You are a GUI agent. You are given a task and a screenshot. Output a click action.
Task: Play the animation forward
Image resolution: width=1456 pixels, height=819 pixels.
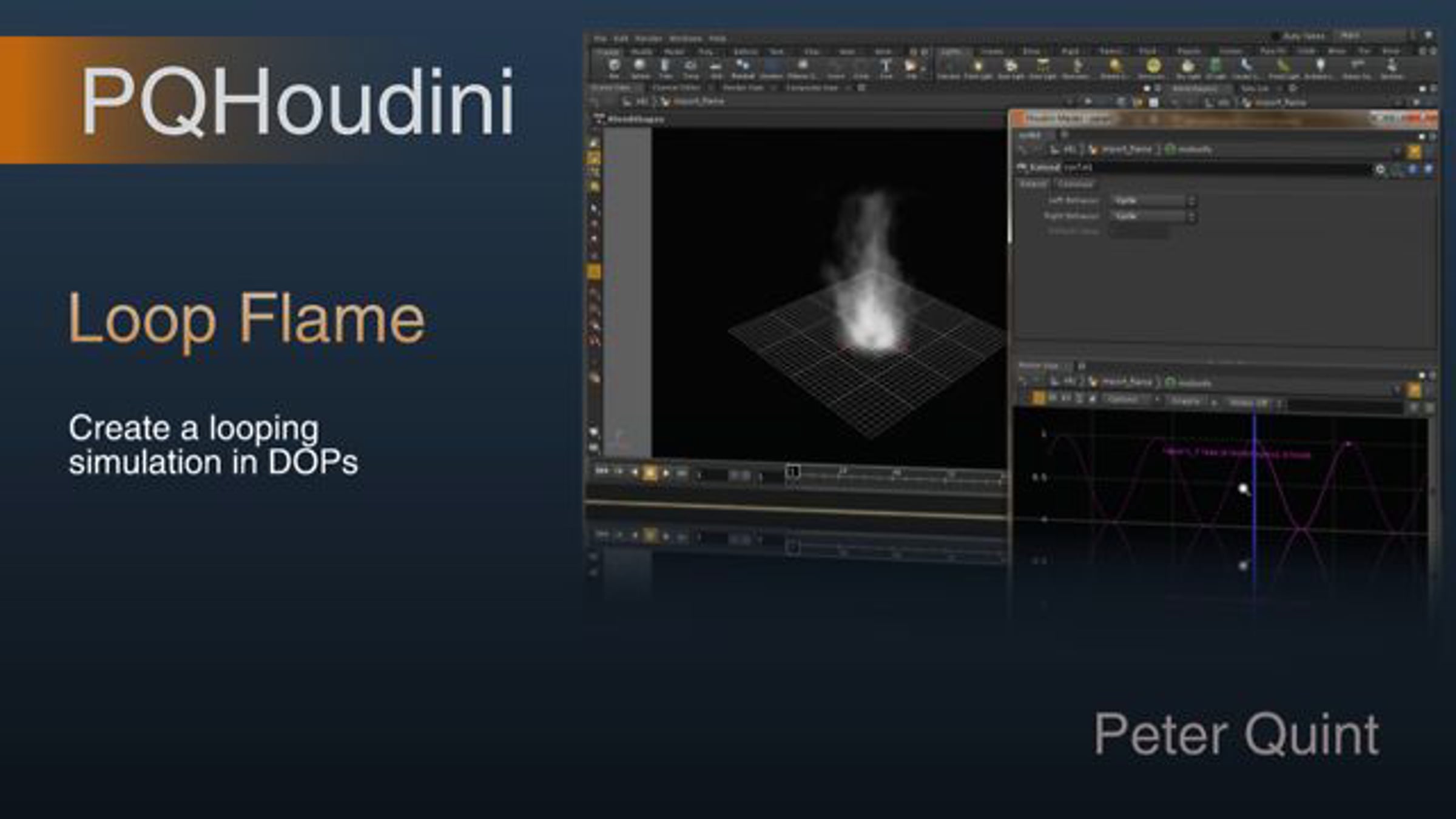[666, 472]
